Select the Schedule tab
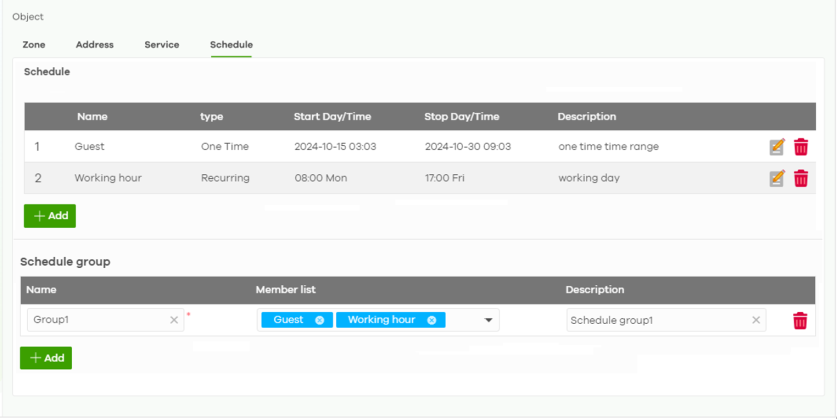The image size is (837, 419). click(231, 45)
